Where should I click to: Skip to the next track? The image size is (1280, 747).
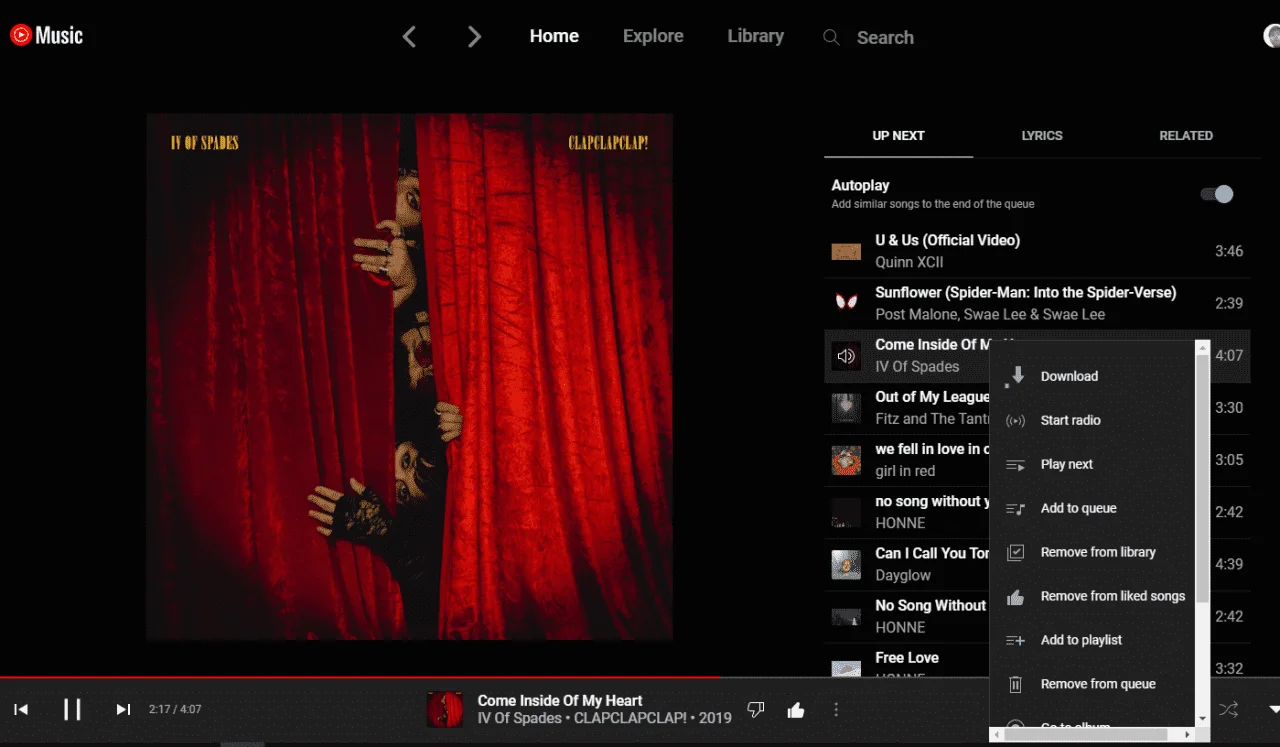(x=123, y=709)
